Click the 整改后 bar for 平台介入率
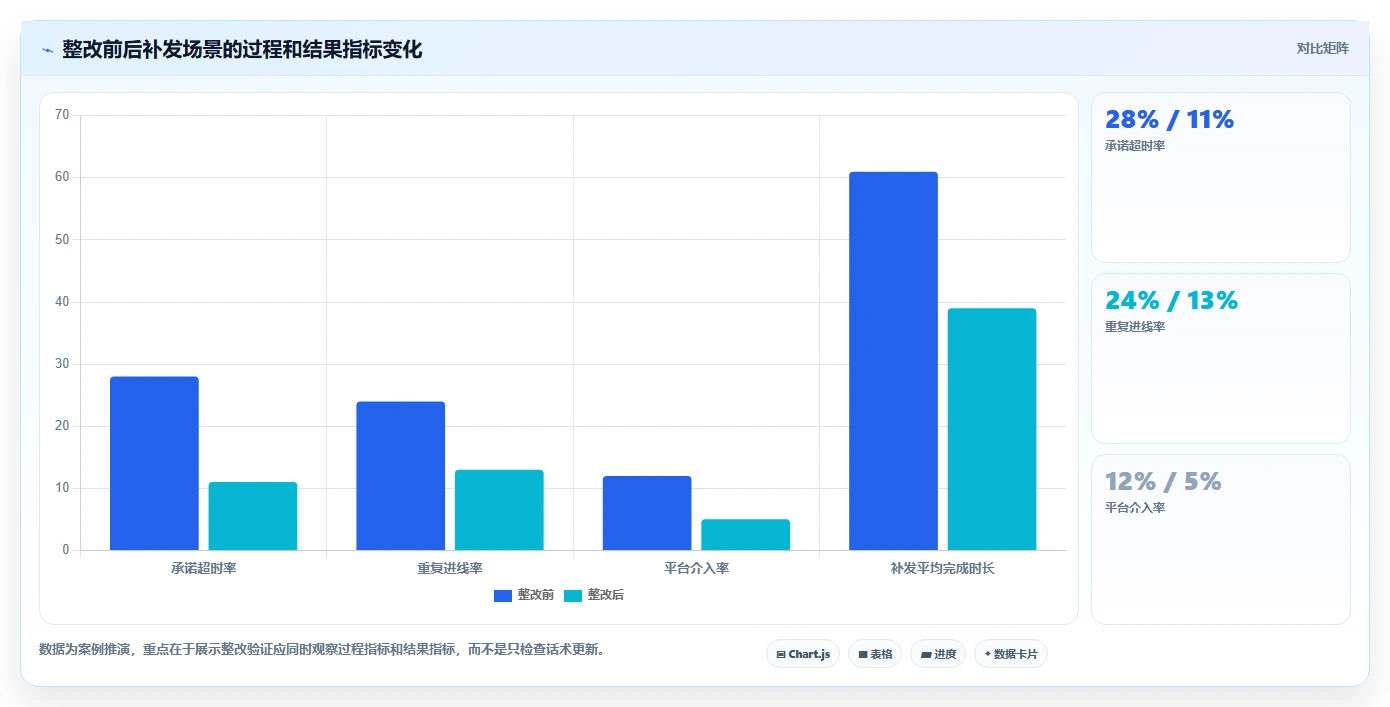 pos(746,535)
